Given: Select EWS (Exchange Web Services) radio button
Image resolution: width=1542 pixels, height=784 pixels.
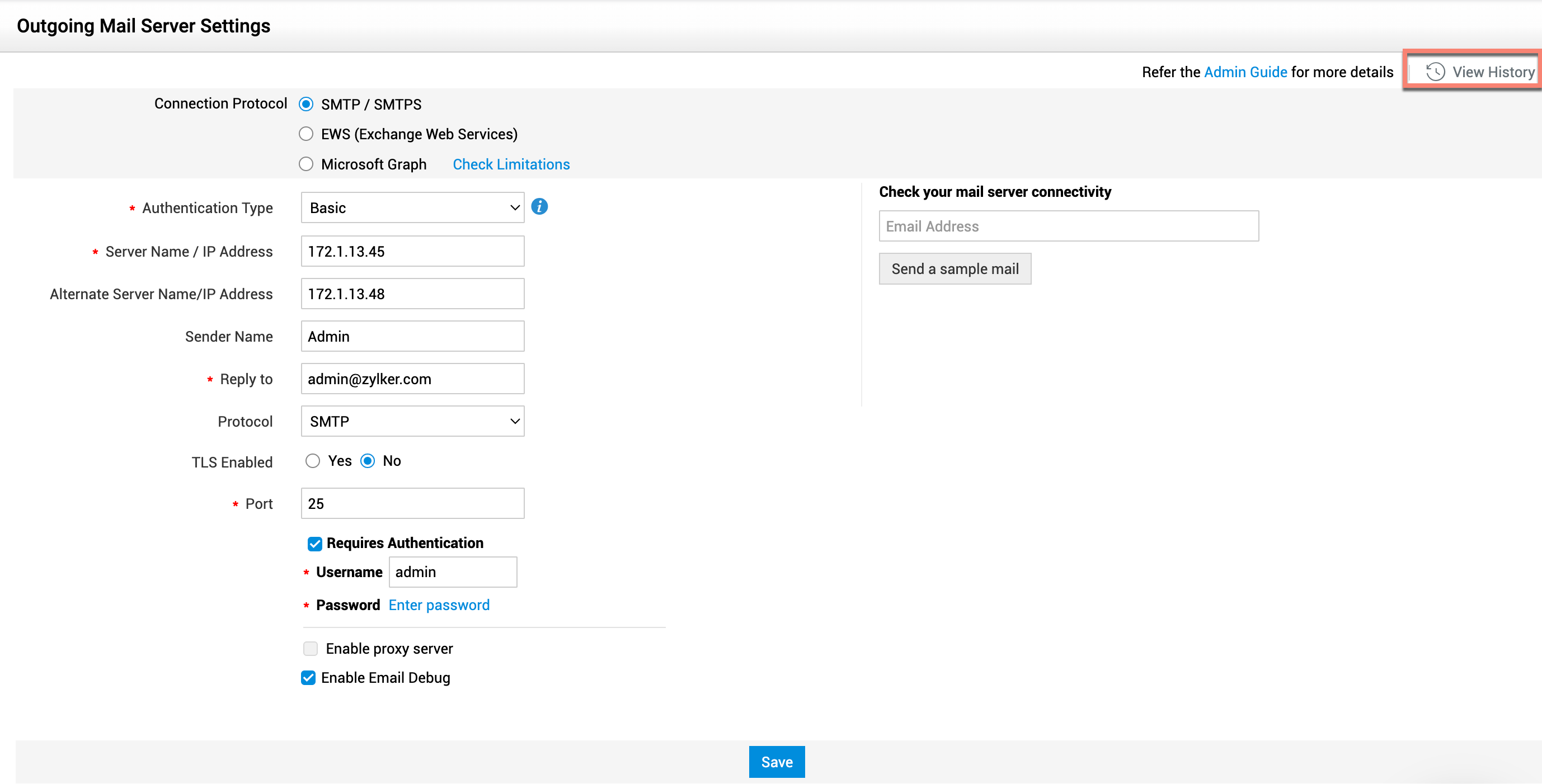Looking at the screenshot, I should point(306,134).
